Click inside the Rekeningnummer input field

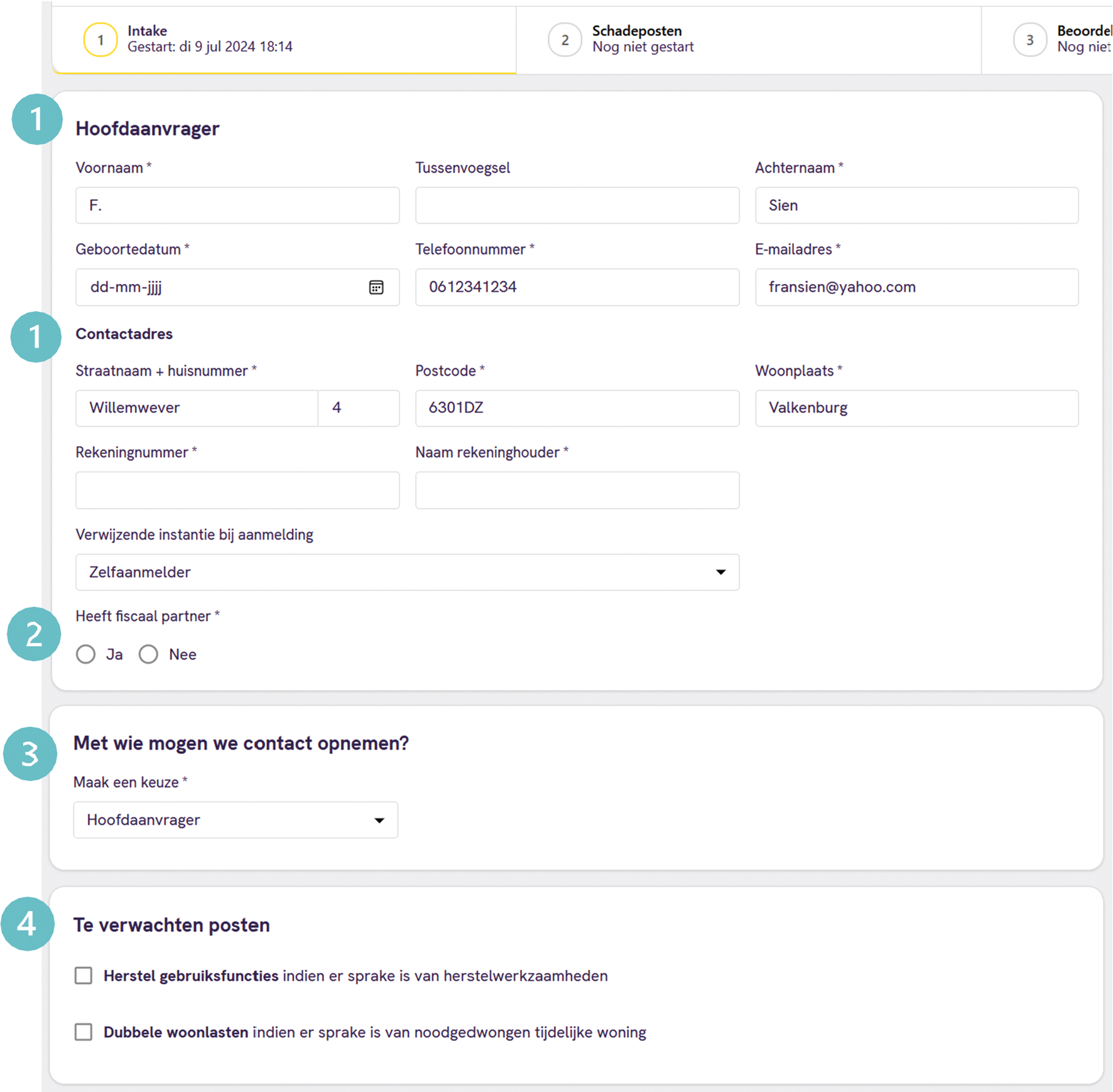click(237, 490)
